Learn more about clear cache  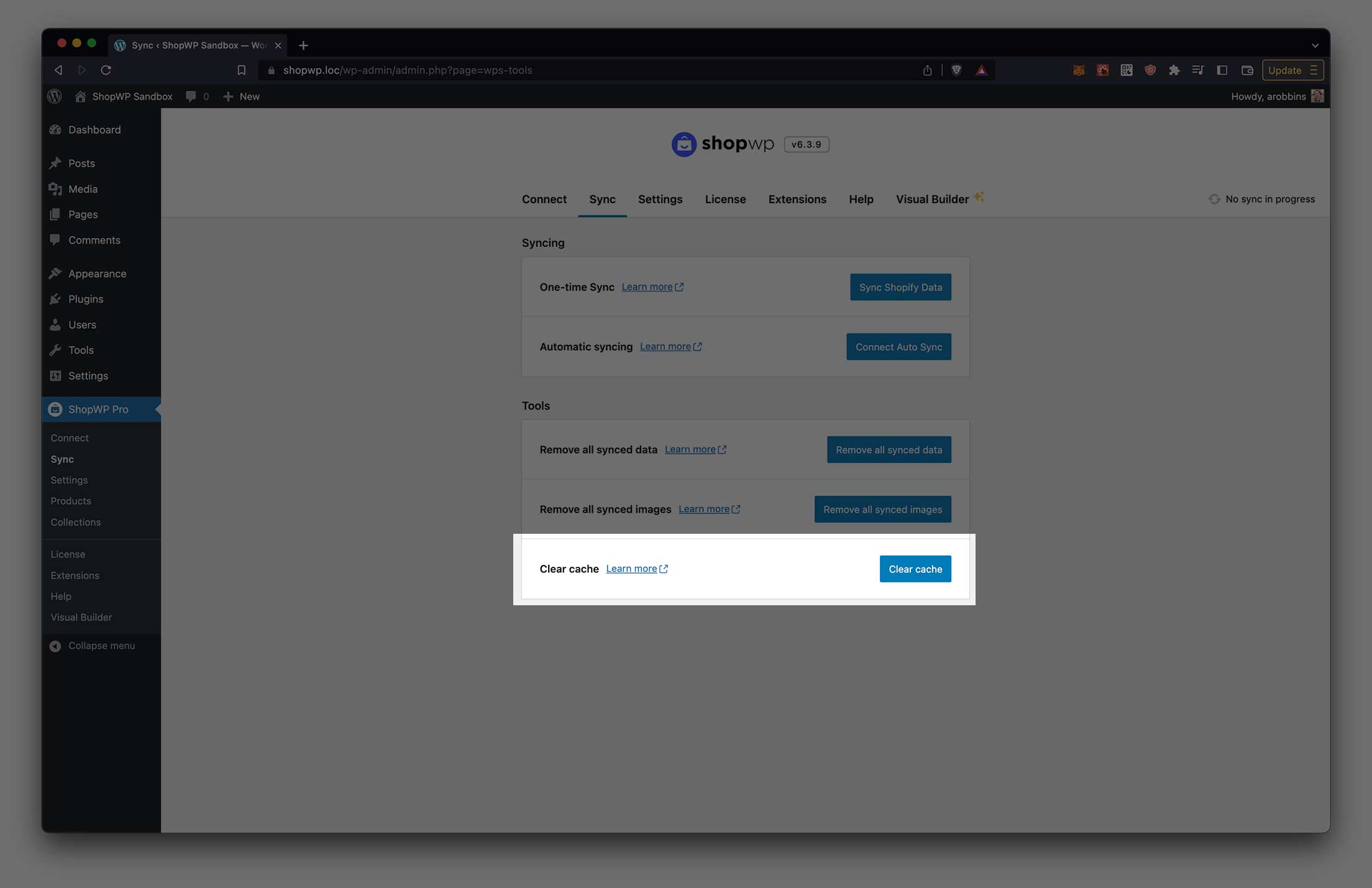point(637,568)
